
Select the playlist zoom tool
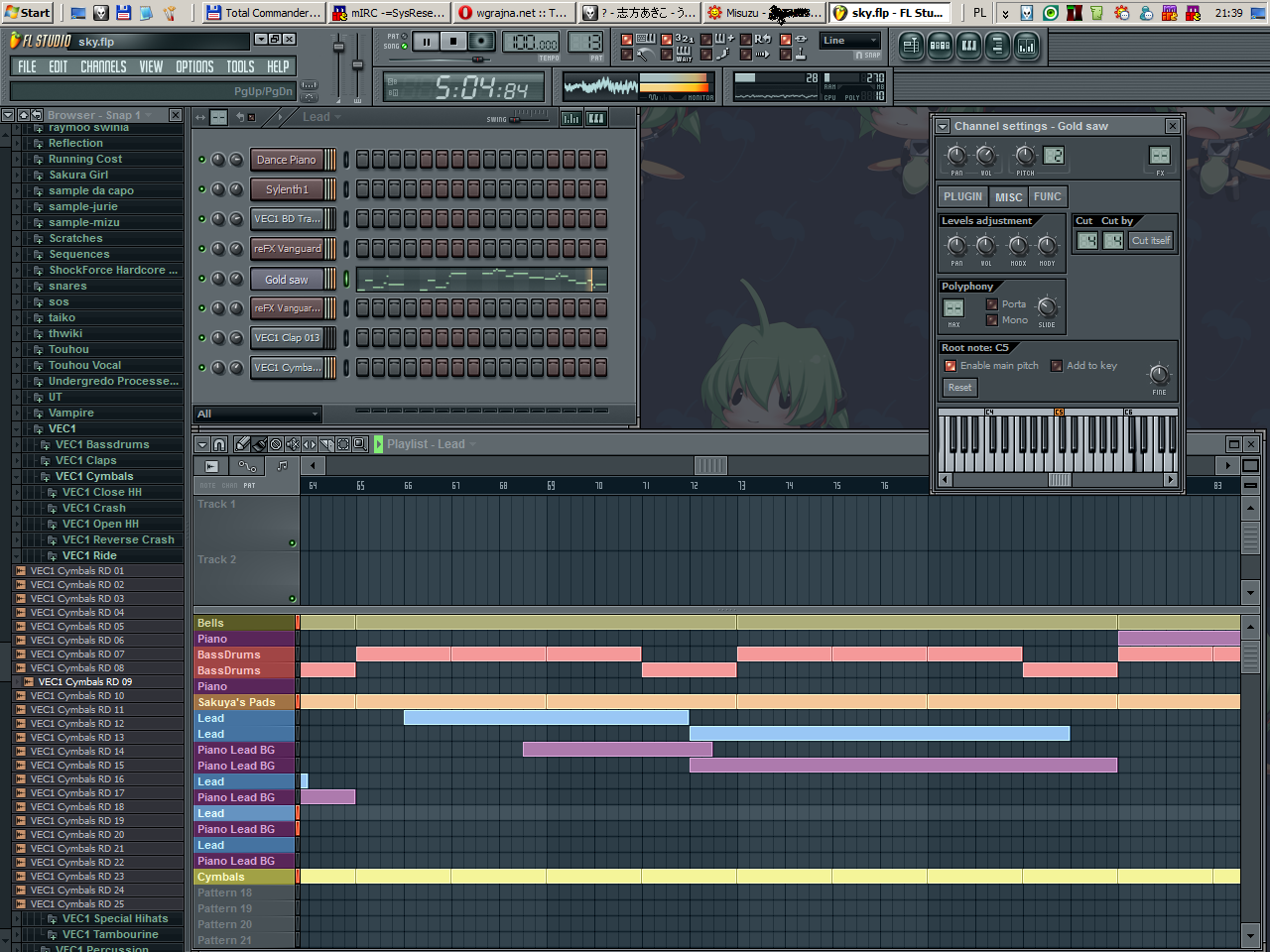click(x=360, y=444)
